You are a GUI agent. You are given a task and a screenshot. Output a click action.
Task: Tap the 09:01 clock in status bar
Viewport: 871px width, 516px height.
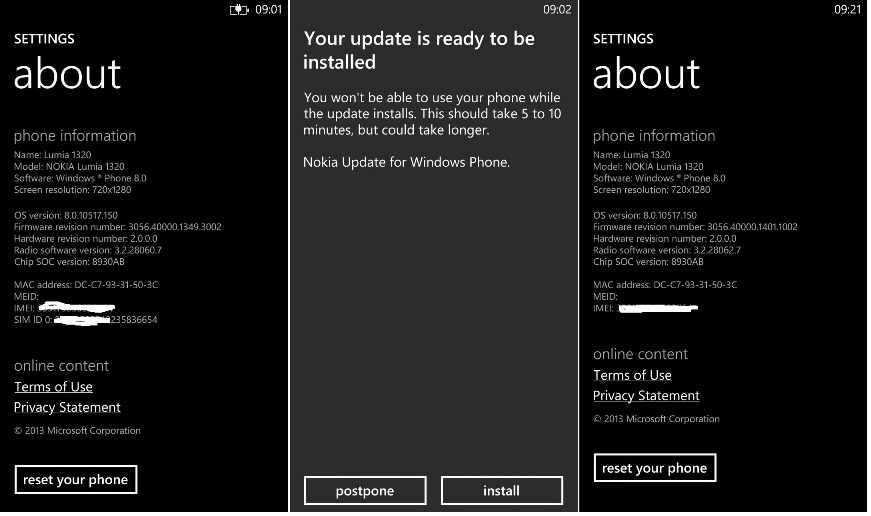268,10
